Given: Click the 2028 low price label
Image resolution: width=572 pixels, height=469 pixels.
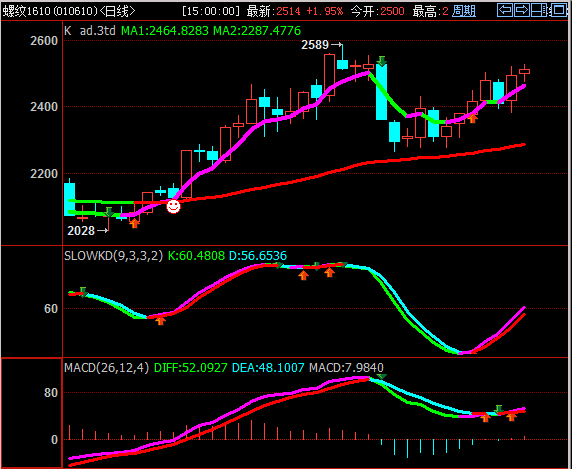Looking at the screenshot, I should (81, 231).
